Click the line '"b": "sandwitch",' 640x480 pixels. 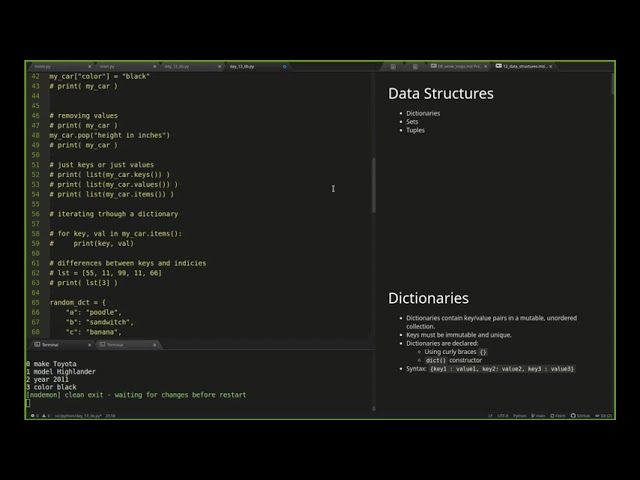(100, 322)
